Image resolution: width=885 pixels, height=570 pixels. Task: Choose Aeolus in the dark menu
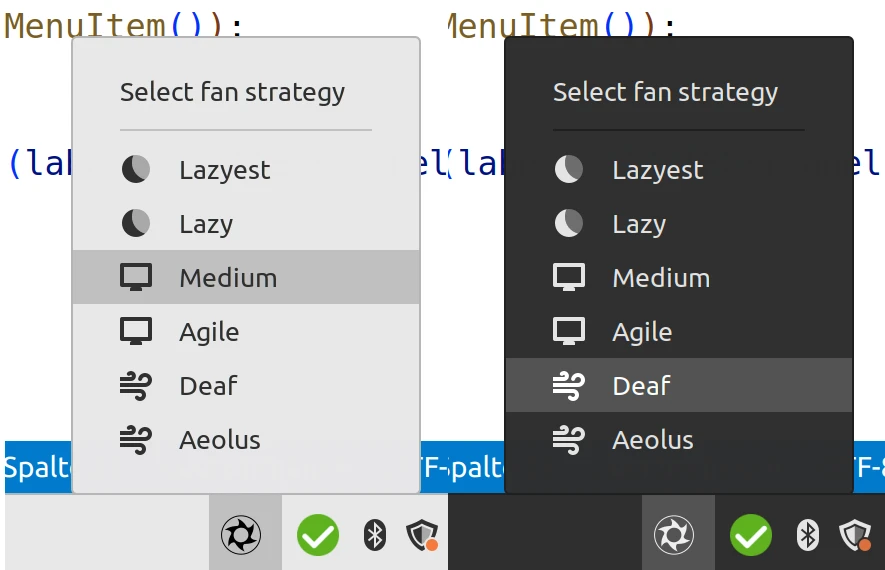(679, 440)
